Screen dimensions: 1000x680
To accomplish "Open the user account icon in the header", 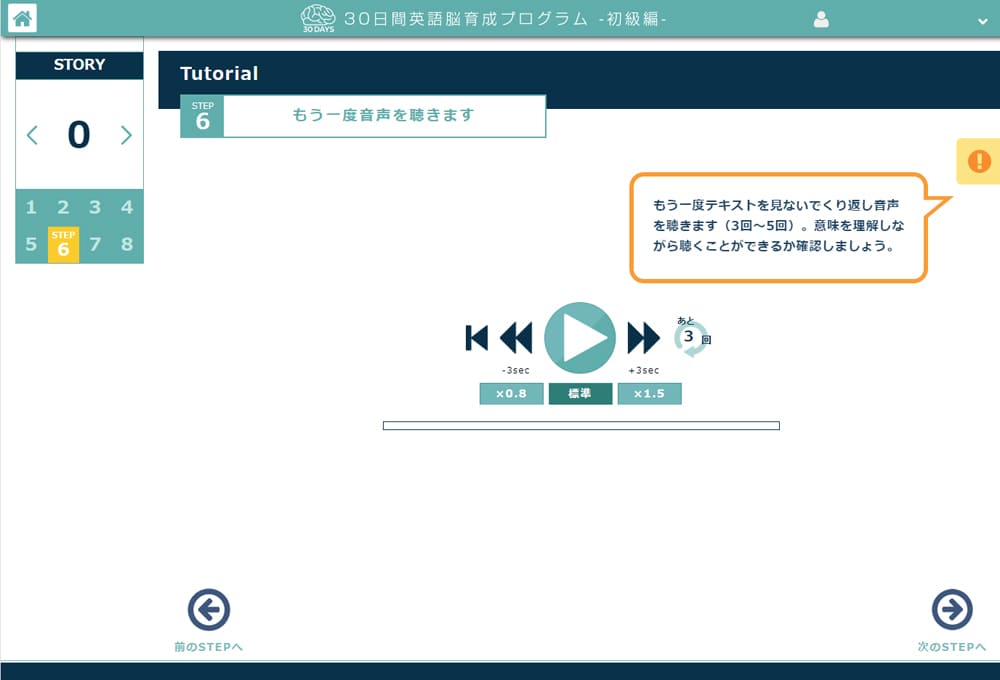I will [820, 17].
